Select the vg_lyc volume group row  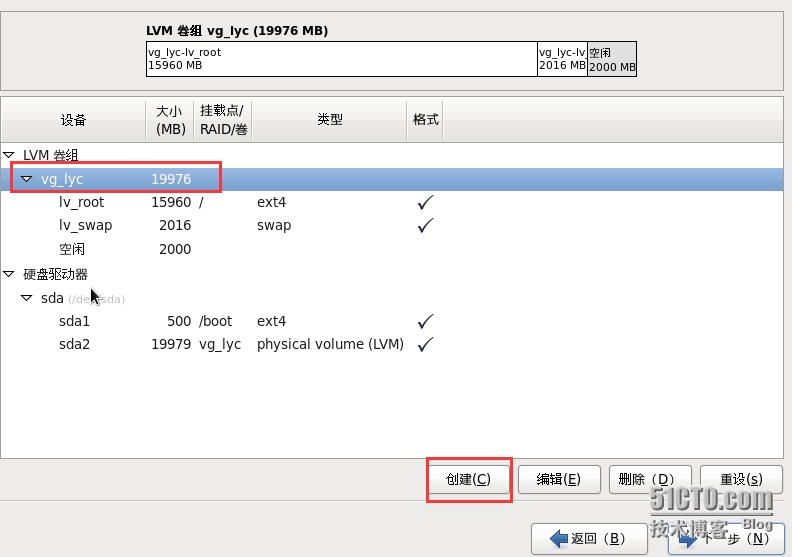pos(392,179)
